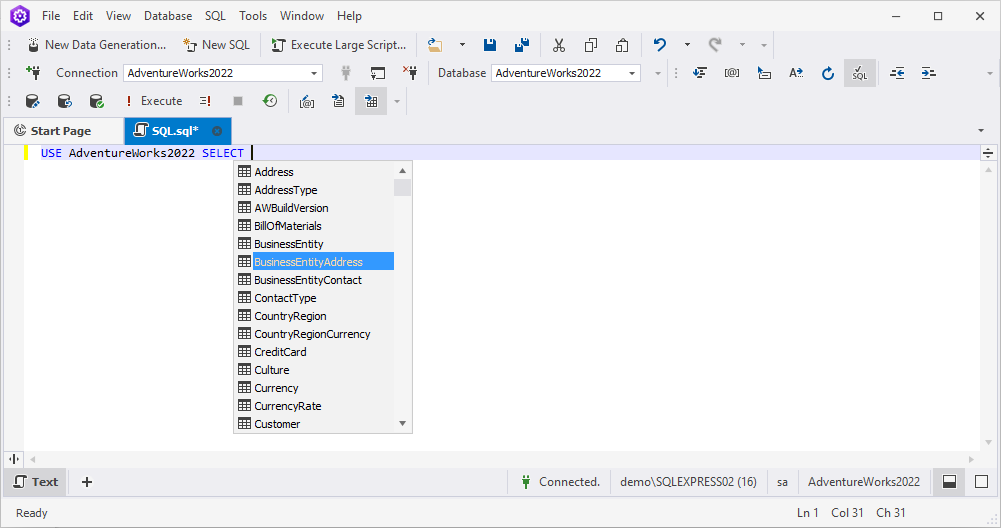This screenshot has width=1001, height=528.
Task: Save the current SQL document
Action: 490,45
